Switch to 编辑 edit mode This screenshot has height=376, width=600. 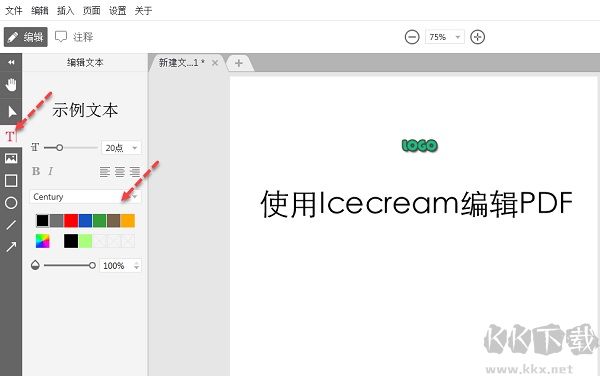tap(26, 37)
